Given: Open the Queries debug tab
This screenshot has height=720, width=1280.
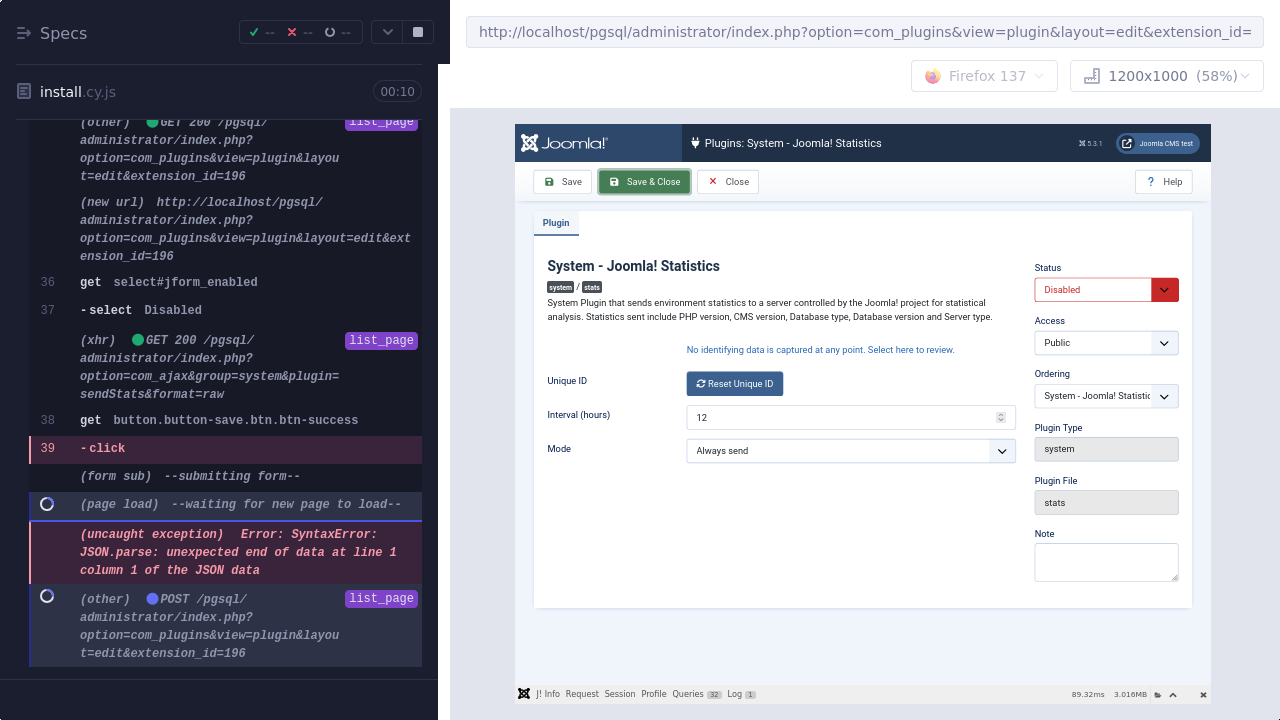Looking at the screenshot, I should coord(697,694).
